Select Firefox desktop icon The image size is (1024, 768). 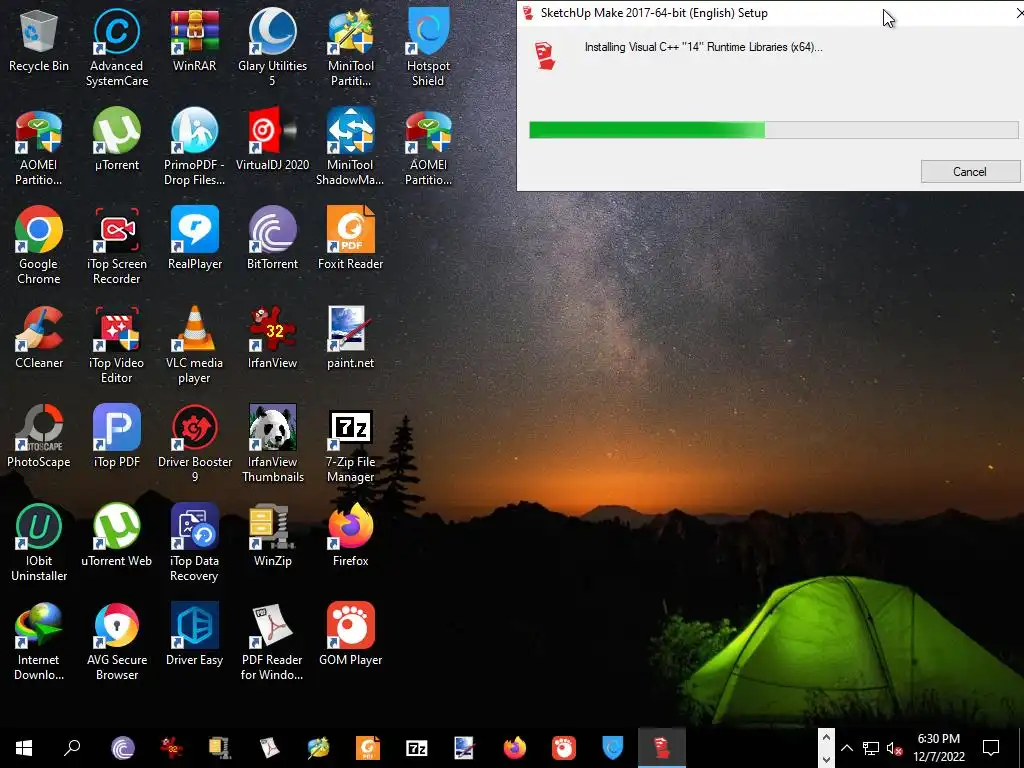(x=351, y=536)
